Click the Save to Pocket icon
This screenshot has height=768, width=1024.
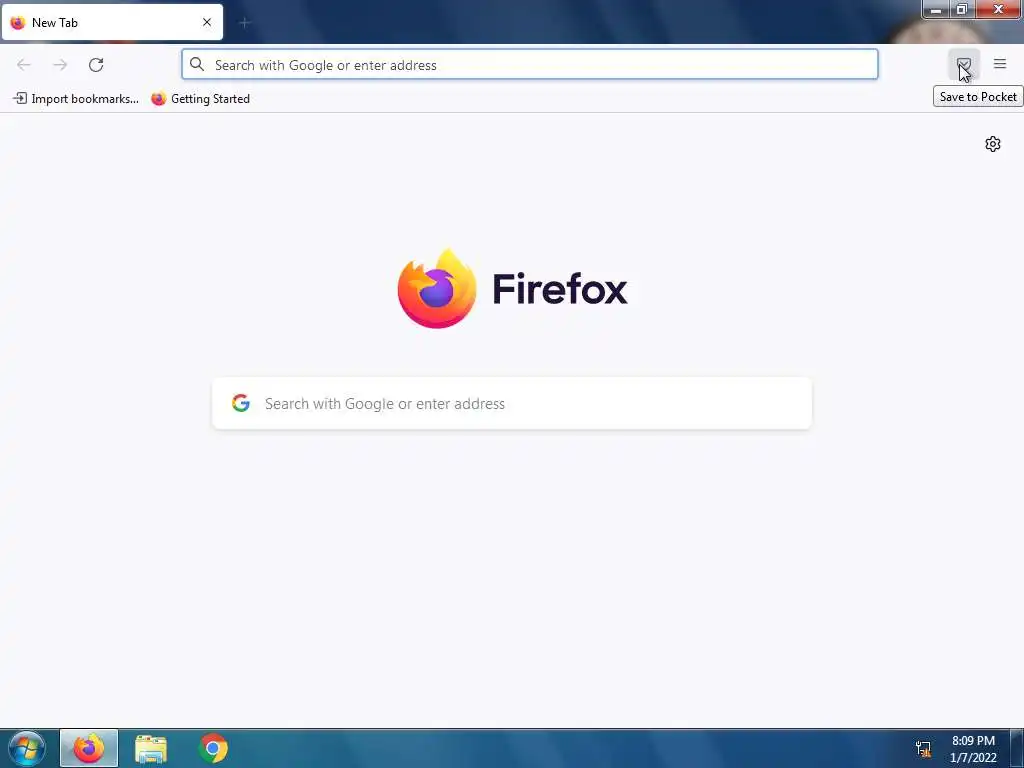pos(964,64)
